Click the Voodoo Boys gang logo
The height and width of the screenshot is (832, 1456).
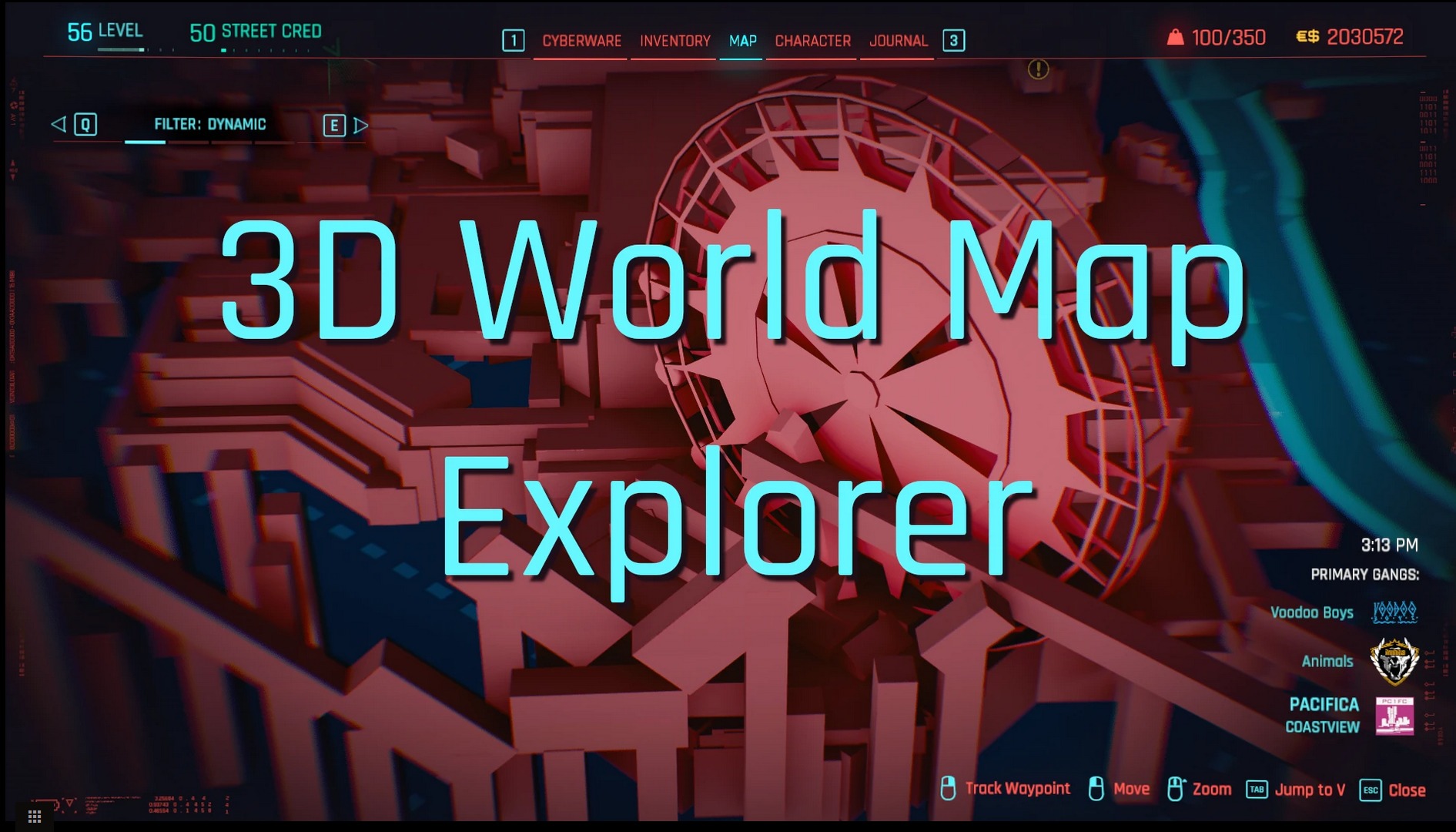(x=1394, y=612)
